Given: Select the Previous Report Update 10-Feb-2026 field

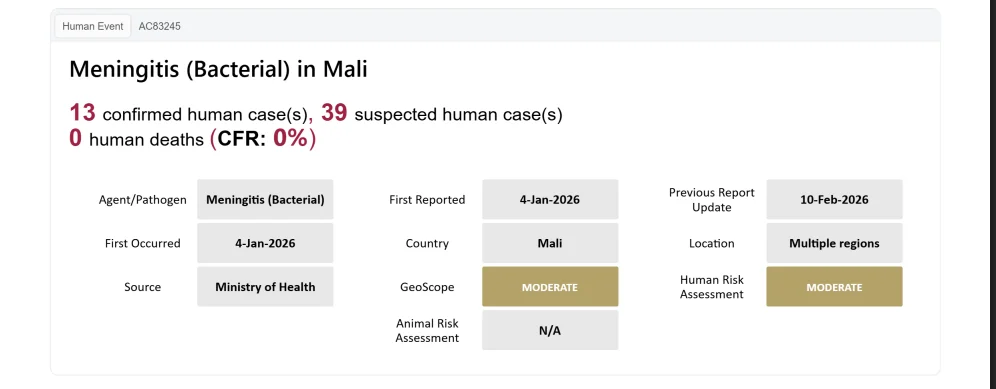Looking at the screenshot, I should [x=834, y=200].
